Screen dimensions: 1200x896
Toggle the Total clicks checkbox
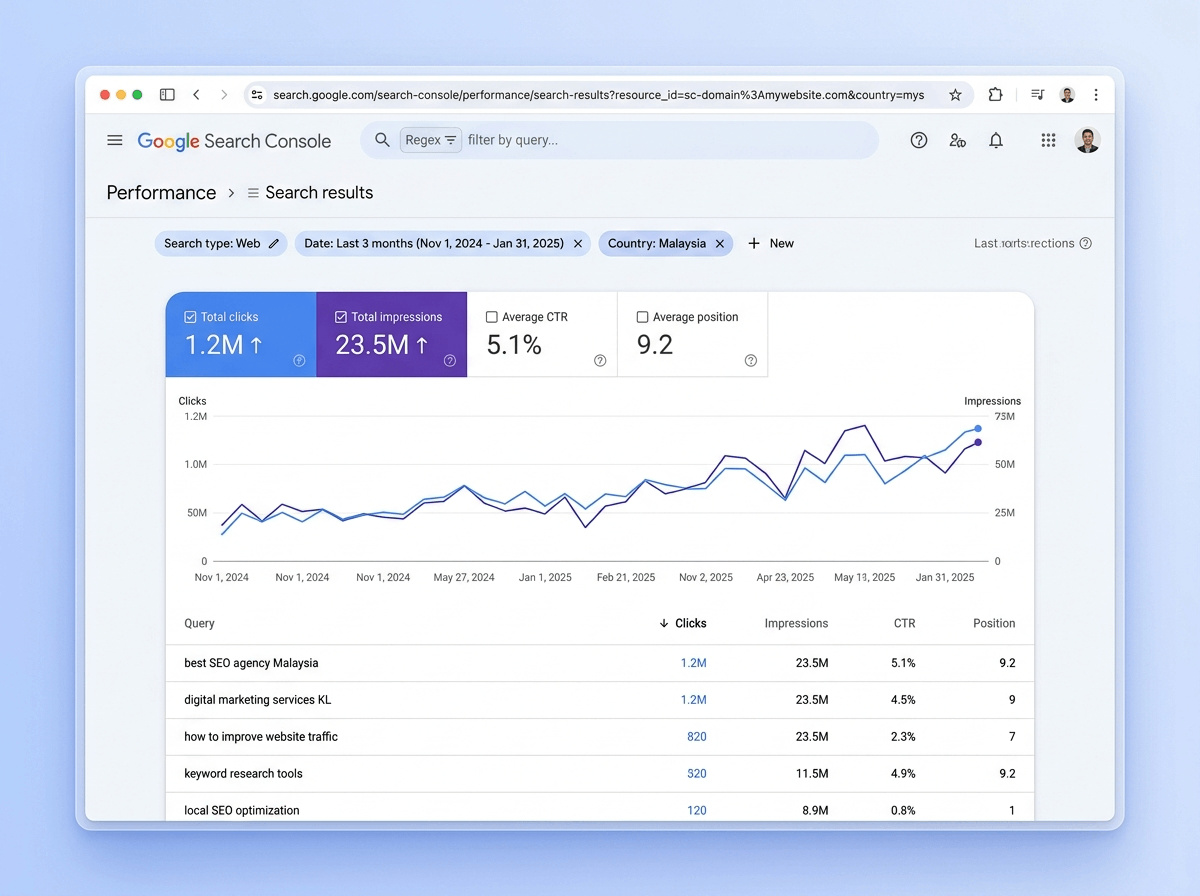pyautogui.click(x=190, y=317)
